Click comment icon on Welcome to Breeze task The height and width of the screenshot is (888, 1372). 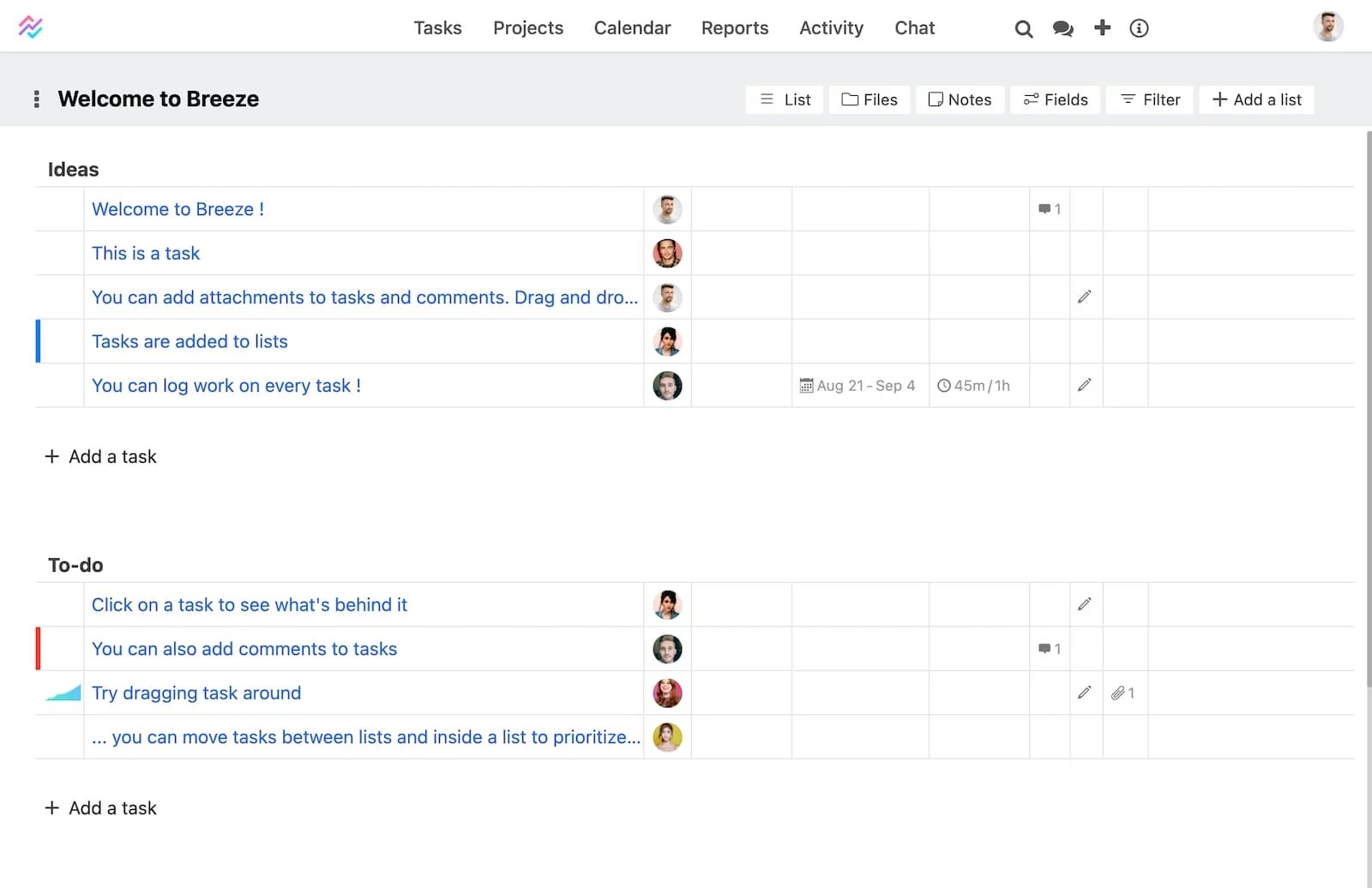(1049, 209)
